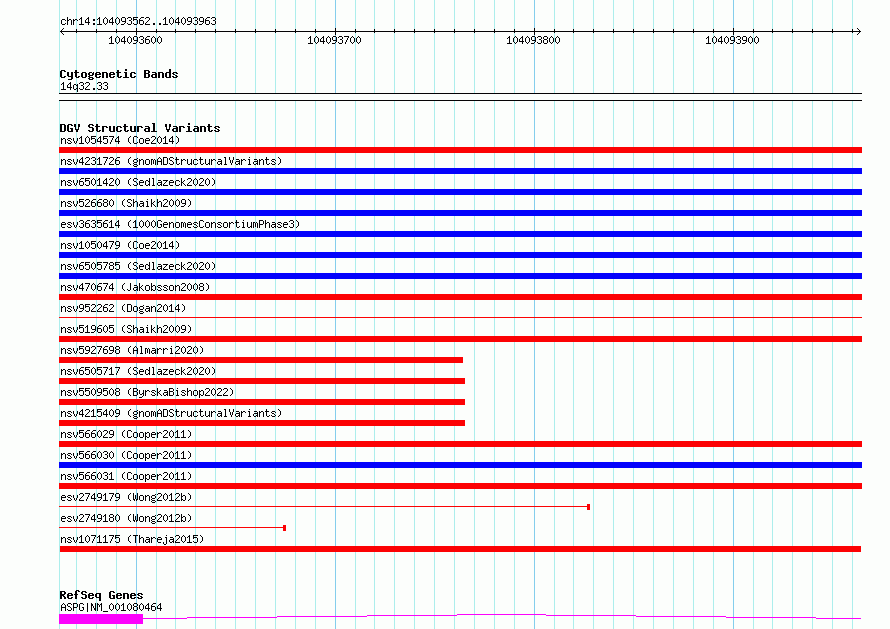Select the magenta ASPG intron line
890x629 pixels.
click(x=502, y=616)
